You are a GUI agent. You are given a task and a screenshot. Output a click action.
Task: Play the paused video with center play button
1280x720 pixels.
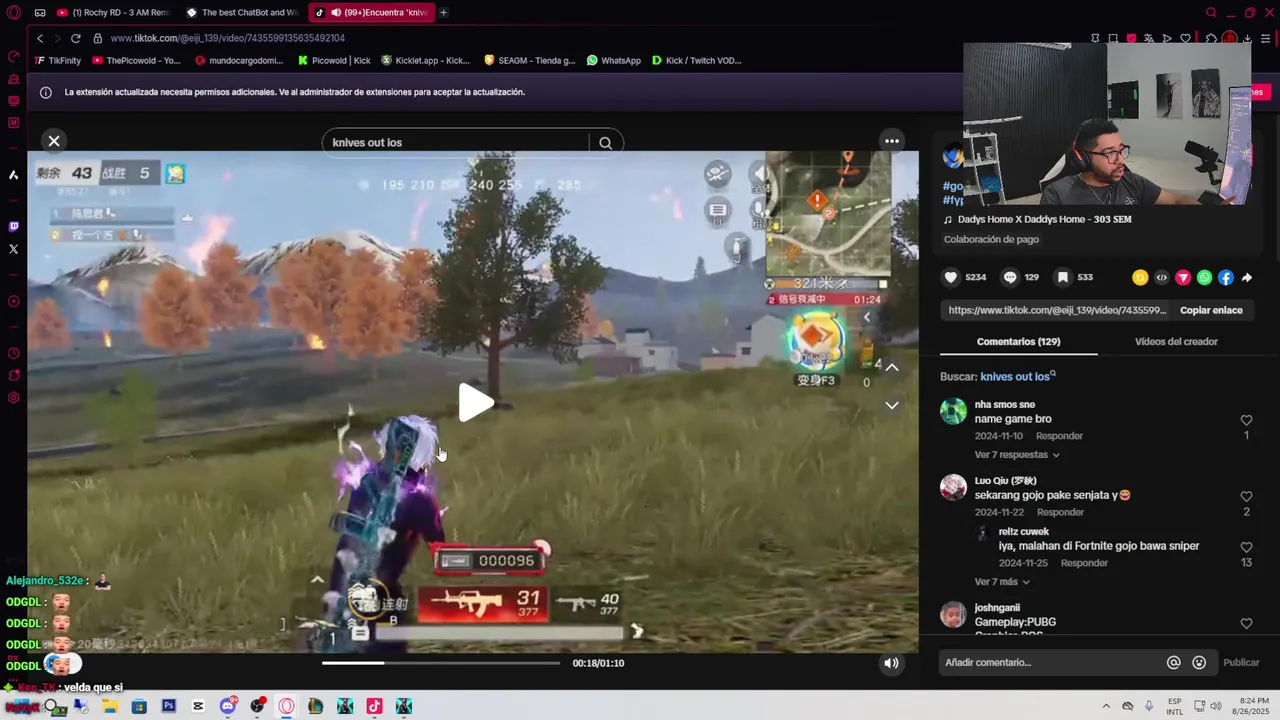[x=475, y=402]
